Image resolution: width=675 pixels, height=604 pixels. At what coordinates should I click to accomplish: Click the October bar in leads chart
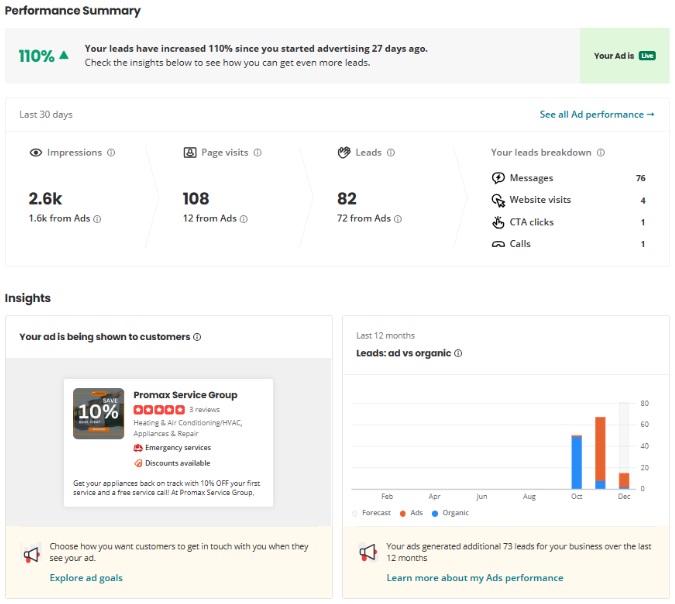coord(576,462)
